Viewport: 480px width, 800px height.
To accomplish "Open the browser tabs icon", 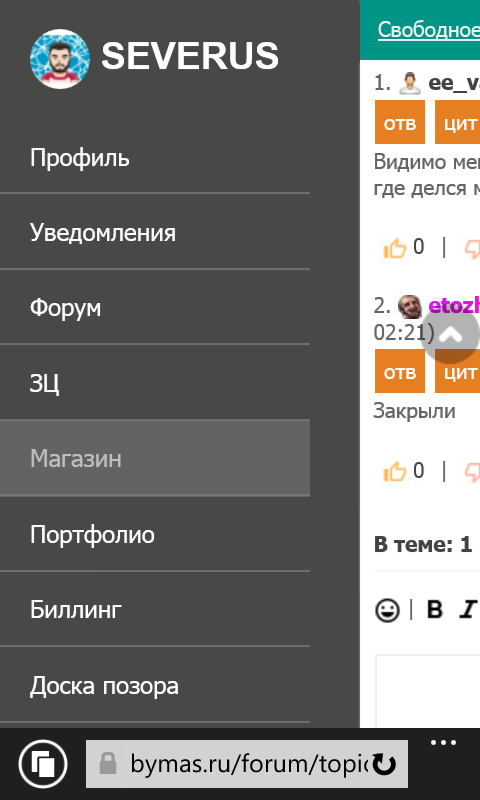I will point(43,764).
